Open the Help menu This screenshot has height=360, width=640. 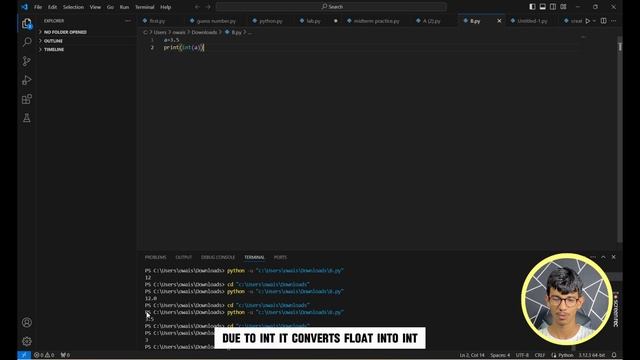click(165, 7)
